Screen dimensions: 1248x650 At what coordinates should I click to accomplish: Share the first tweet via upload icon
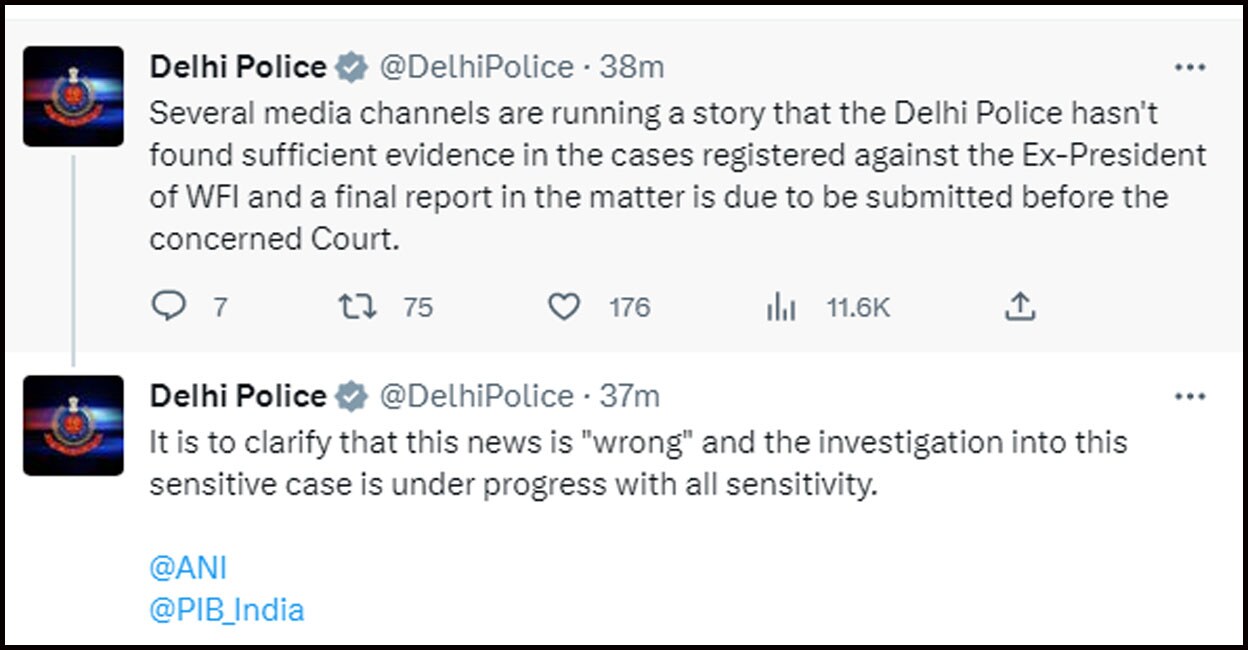[x=1019, y=307]
